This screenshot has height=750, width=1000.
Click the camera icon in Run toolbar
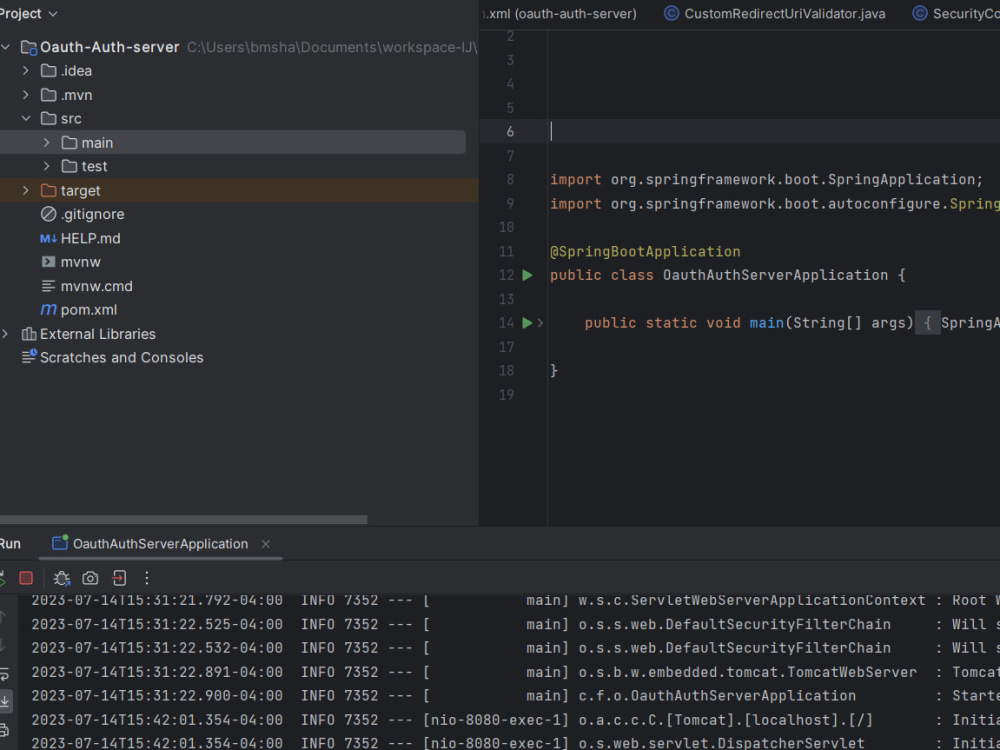(91, 578)
